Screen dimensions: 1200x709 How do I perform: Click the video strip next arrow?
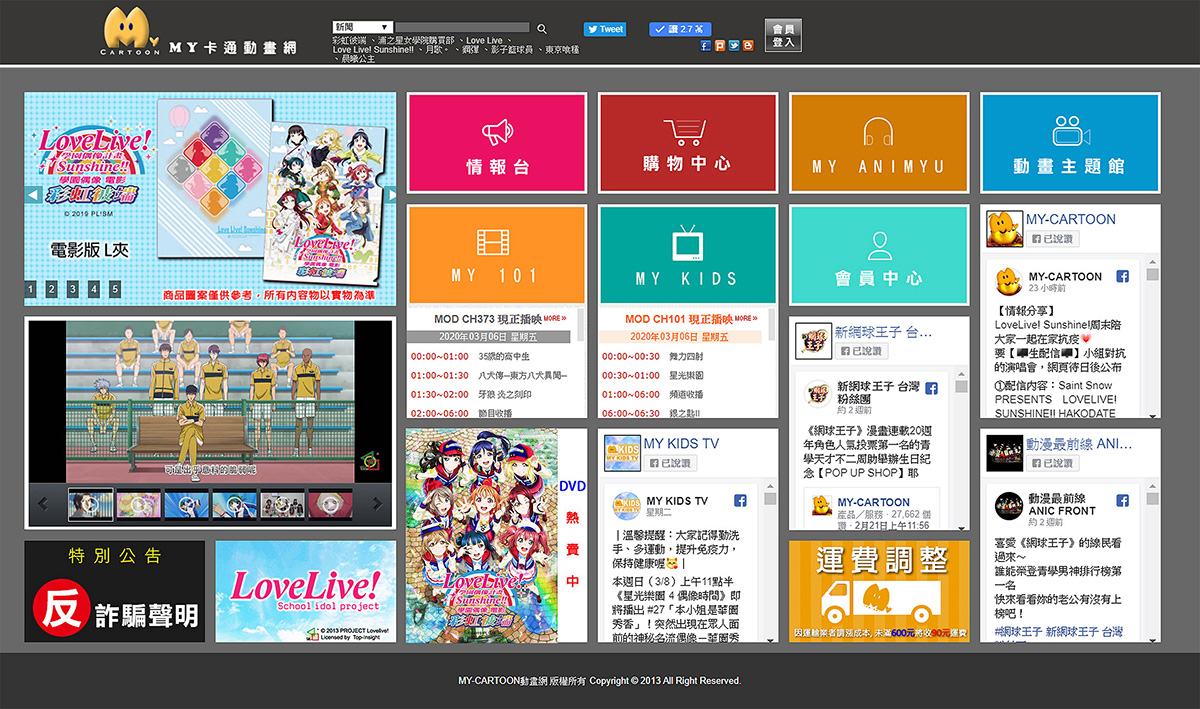[x=378, y=504]
